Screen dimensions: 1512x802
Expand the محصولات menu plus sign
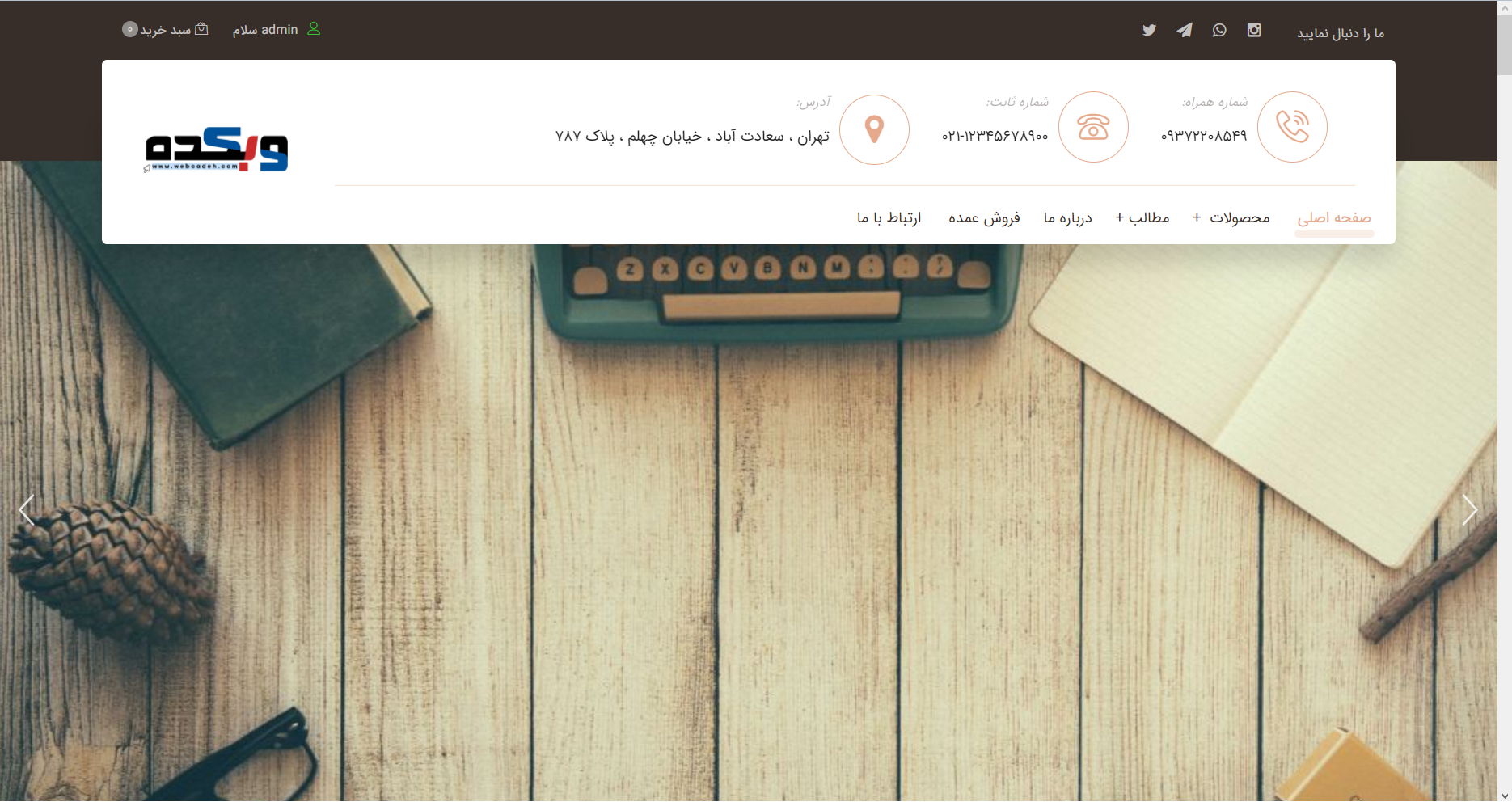(x=1197, y=217)
